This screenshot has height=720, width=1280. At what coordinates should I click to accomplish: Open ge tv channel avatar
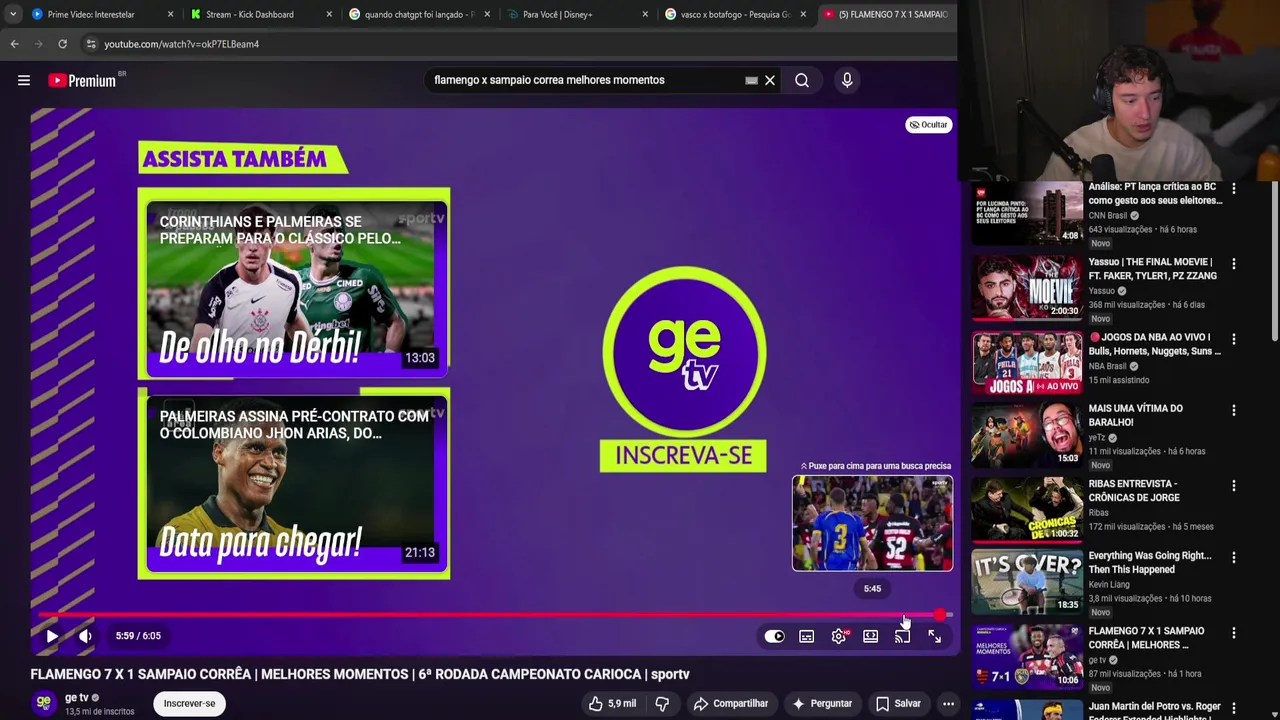coord(44,703)
